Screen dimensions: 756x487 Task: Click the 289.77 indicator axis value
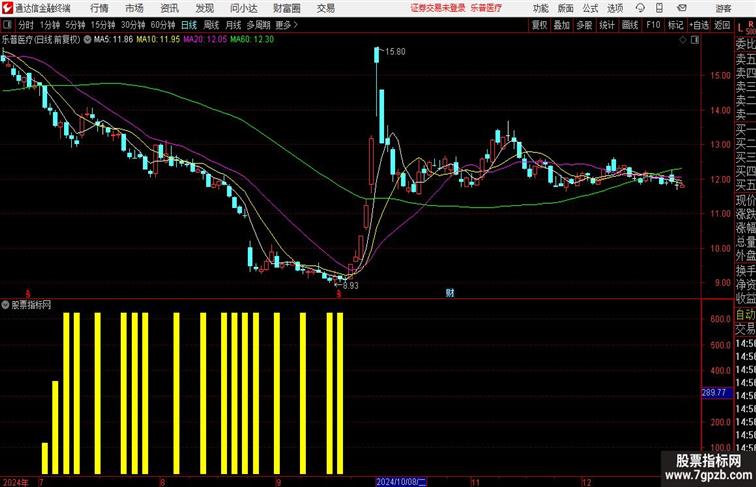[714, 392]
